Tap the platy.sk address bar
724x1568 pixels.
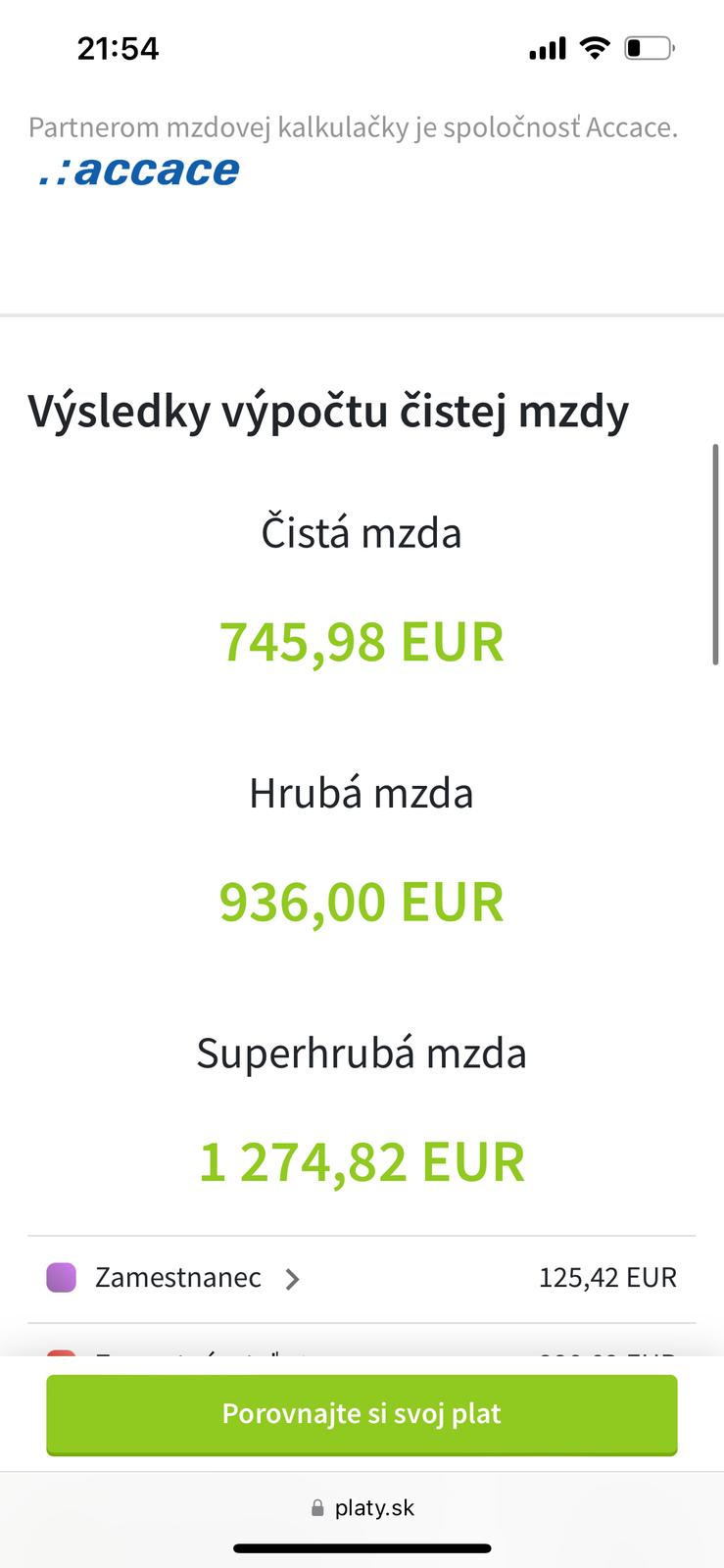tap(362, 1508)
